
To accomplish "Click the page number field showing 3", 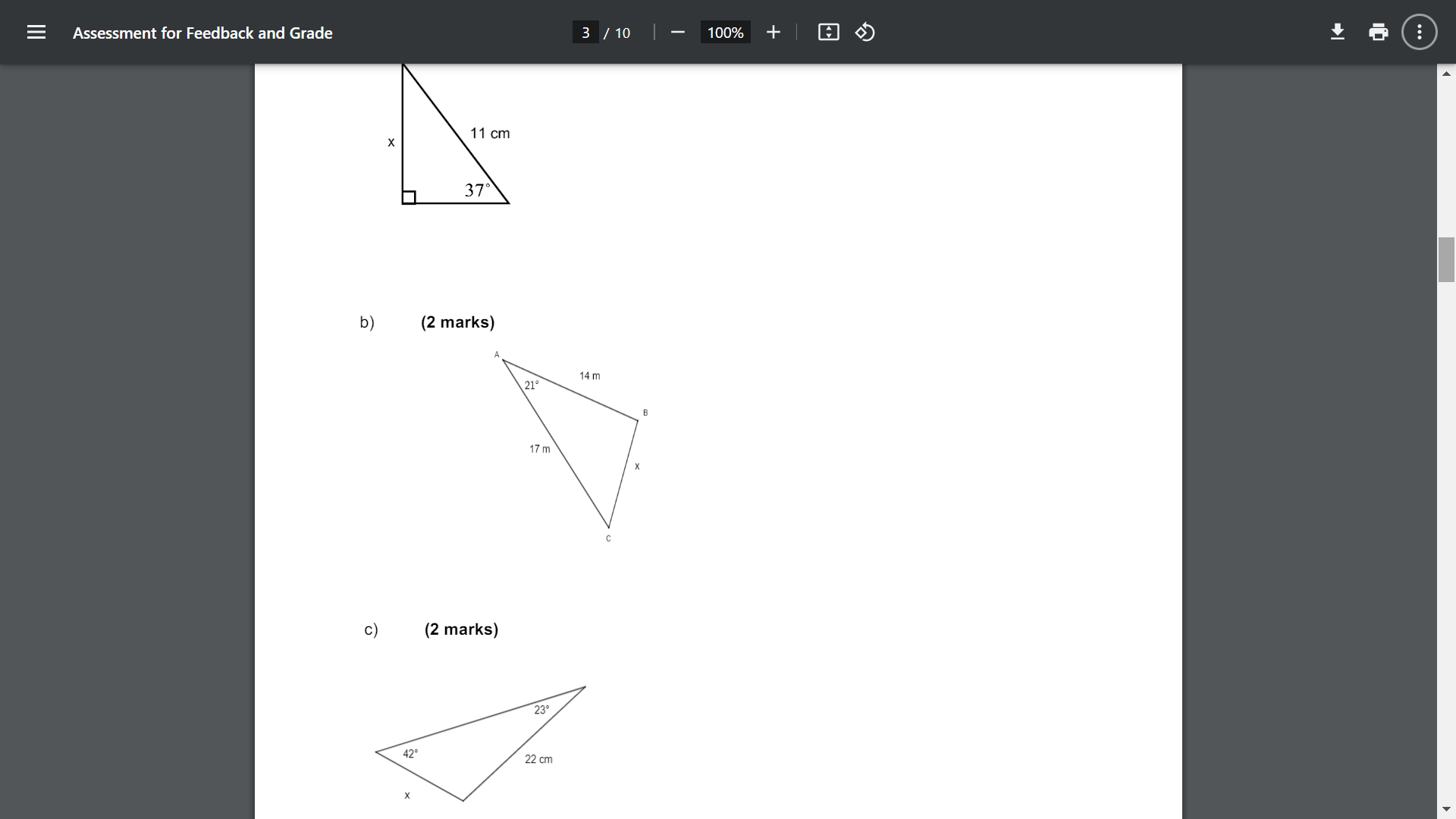I will pyautogui.click(x=585, y=33).
